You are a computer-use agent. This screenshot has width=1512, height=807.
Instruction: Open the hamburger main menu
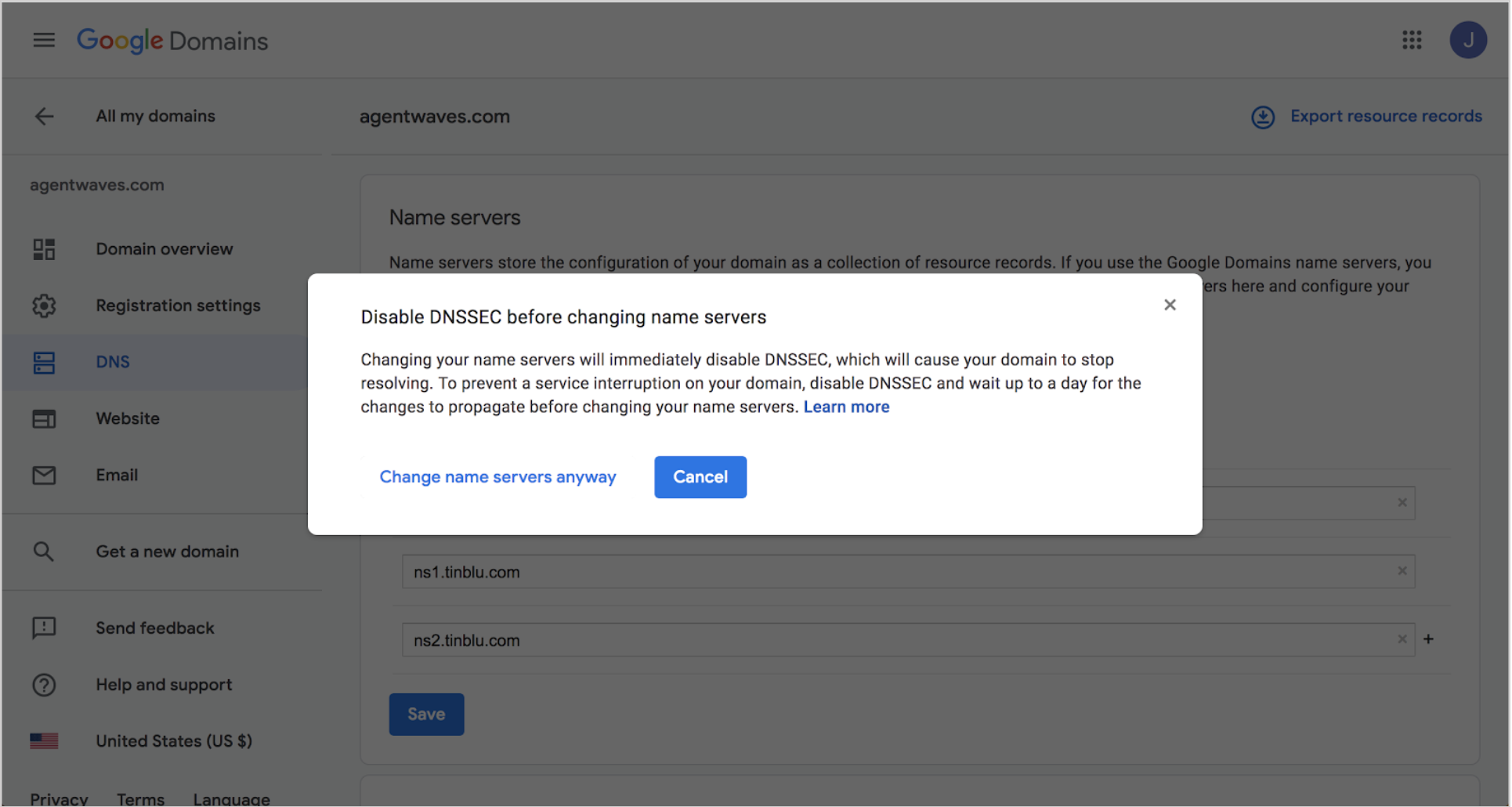(x=44, y=40)
